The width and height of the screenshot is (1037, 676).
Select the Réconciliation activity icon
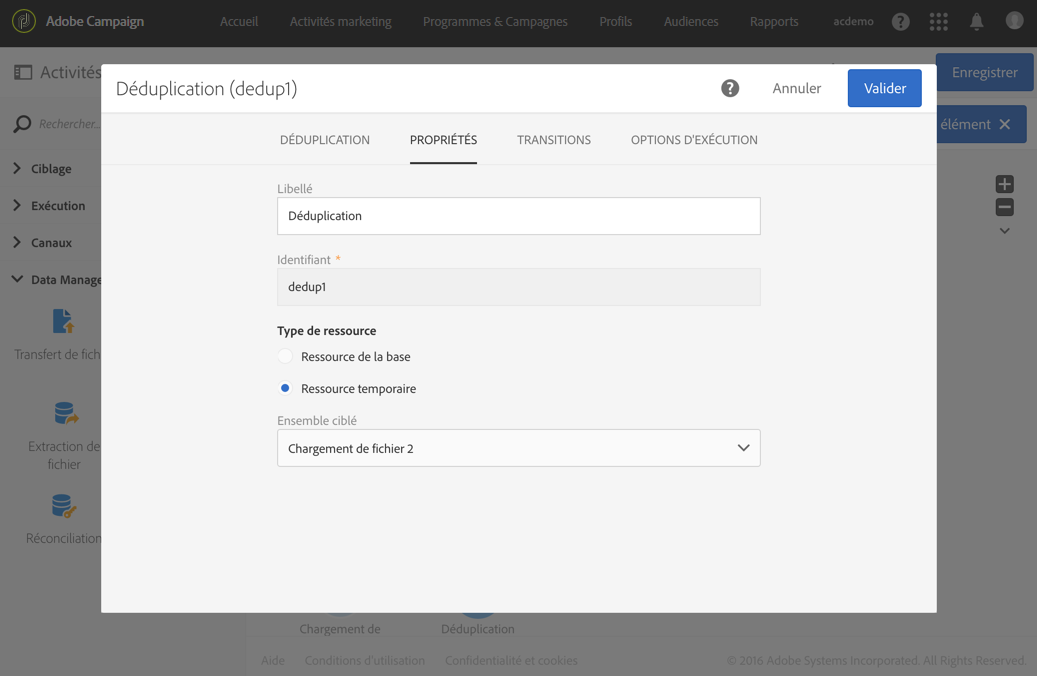[64, 506]
